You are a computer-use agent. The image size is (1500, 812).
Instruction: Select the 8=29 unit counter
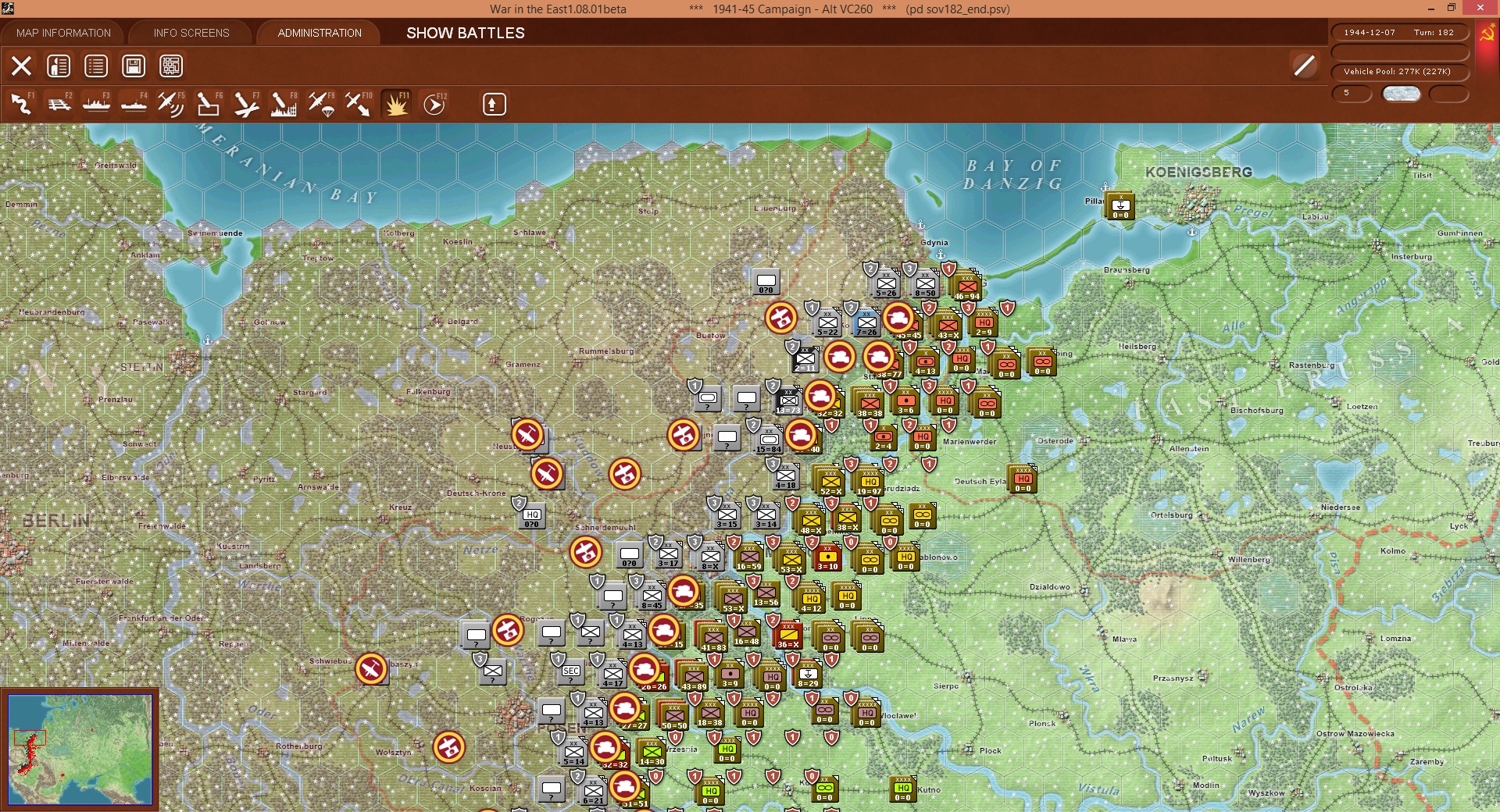(808, 675)
